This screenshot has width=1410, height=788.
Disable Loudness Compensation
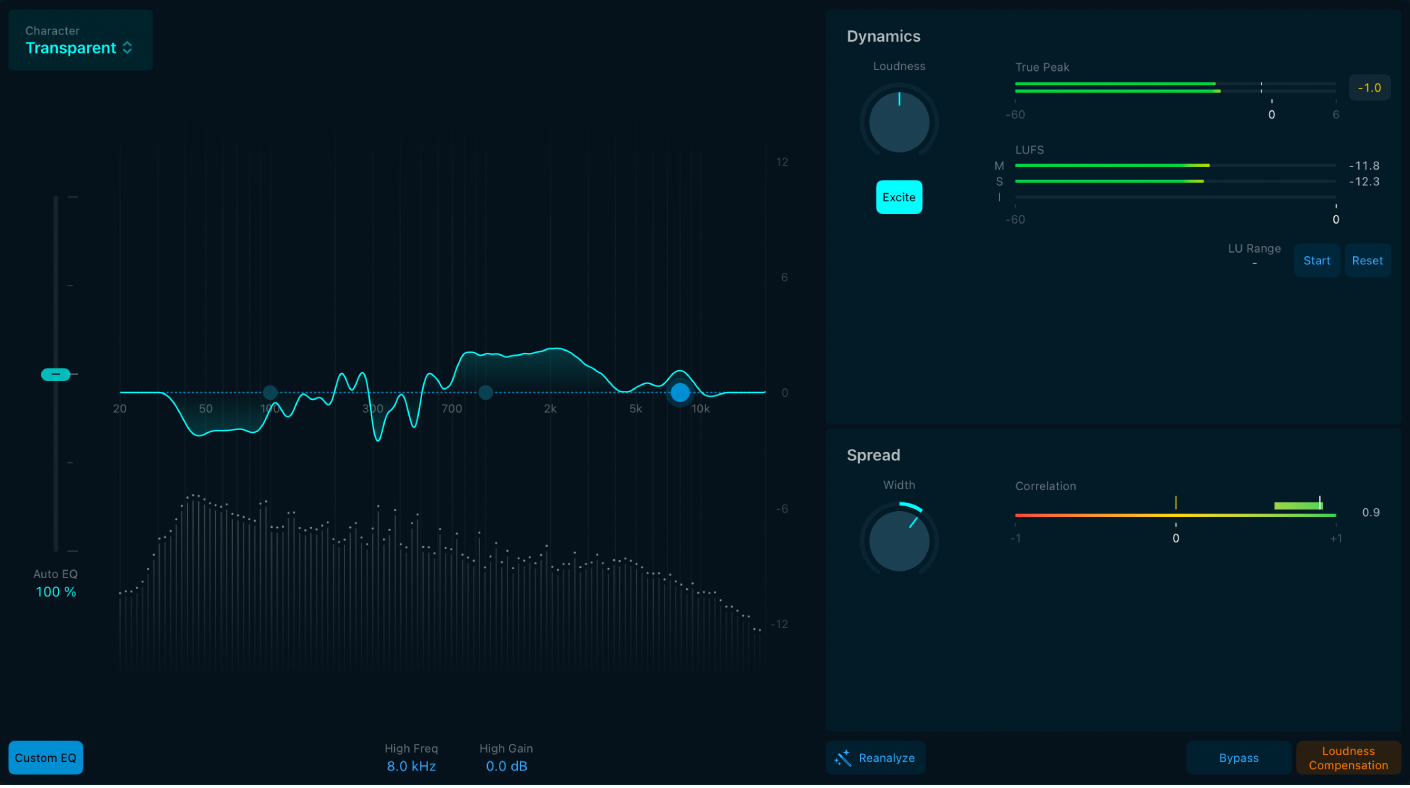click(1348, 757)
